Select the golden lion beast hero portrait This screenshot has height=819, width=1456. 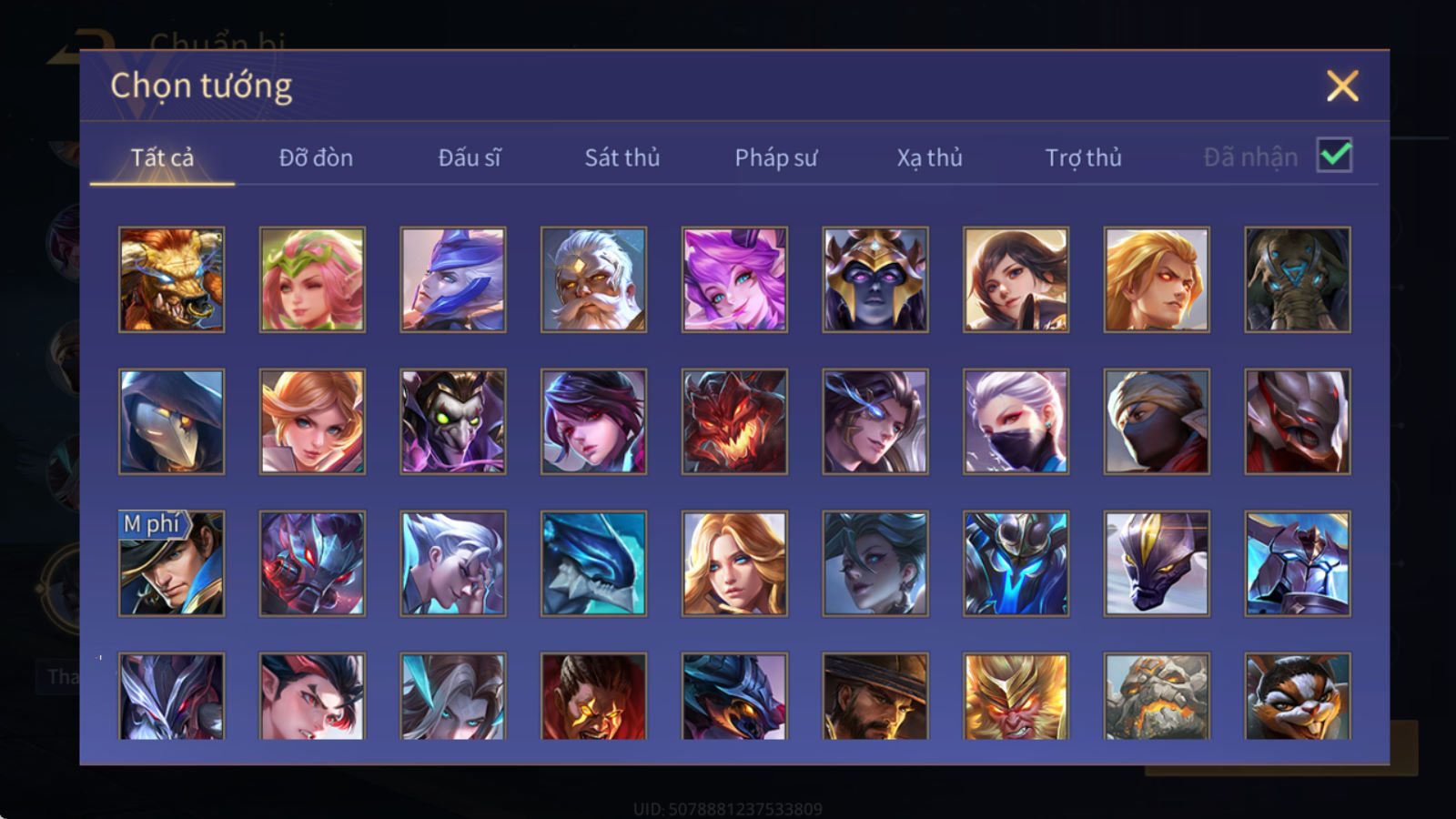[171, 279]
